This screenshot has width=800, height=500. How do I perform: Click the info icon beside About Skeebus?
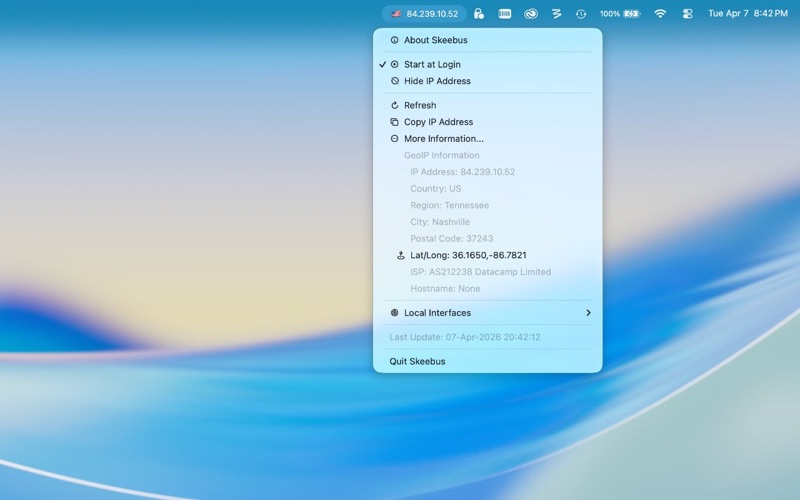394,40
